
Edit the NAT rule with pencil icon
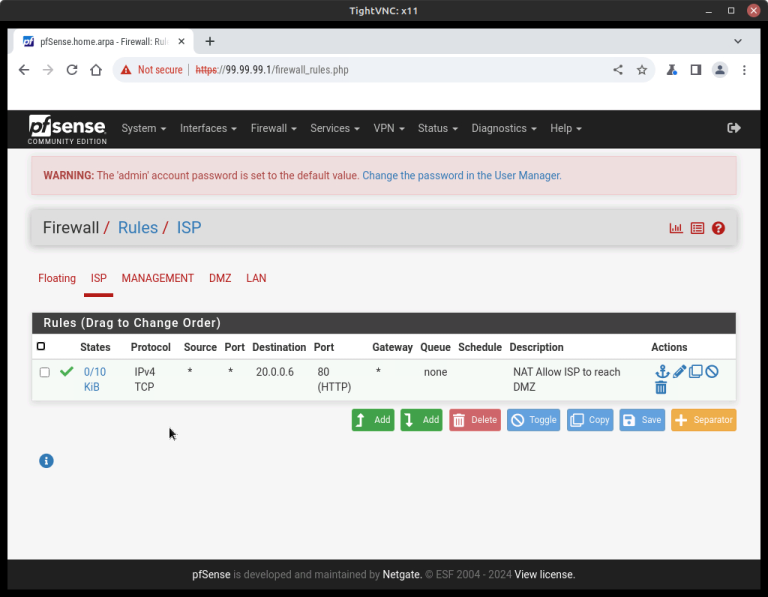click(x=679, y=372)
